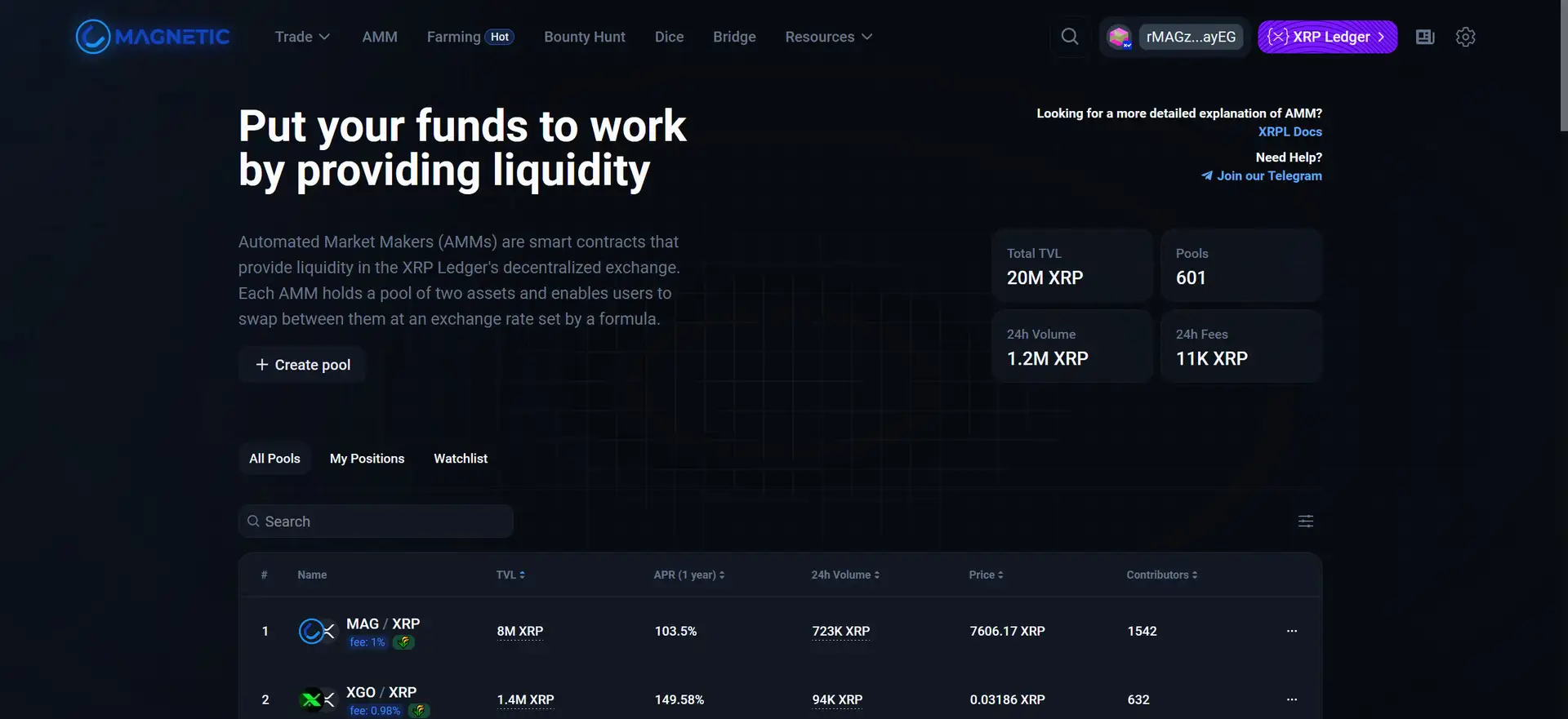This screenshot has width=1568, height=719.
Task: Click the Create pool button
Action: click(302, 365)
